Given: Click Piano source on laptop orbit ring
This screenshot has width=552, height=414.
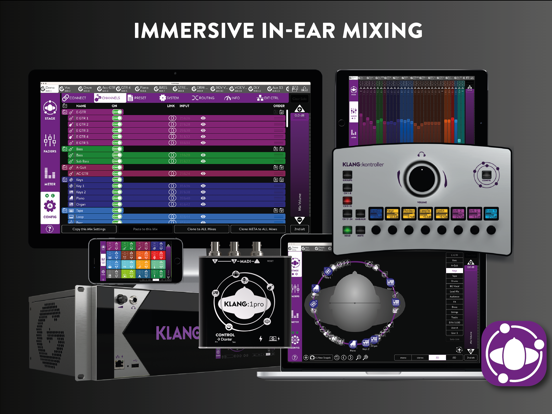Looking at the screenshot, I should [x=353, y=344].
